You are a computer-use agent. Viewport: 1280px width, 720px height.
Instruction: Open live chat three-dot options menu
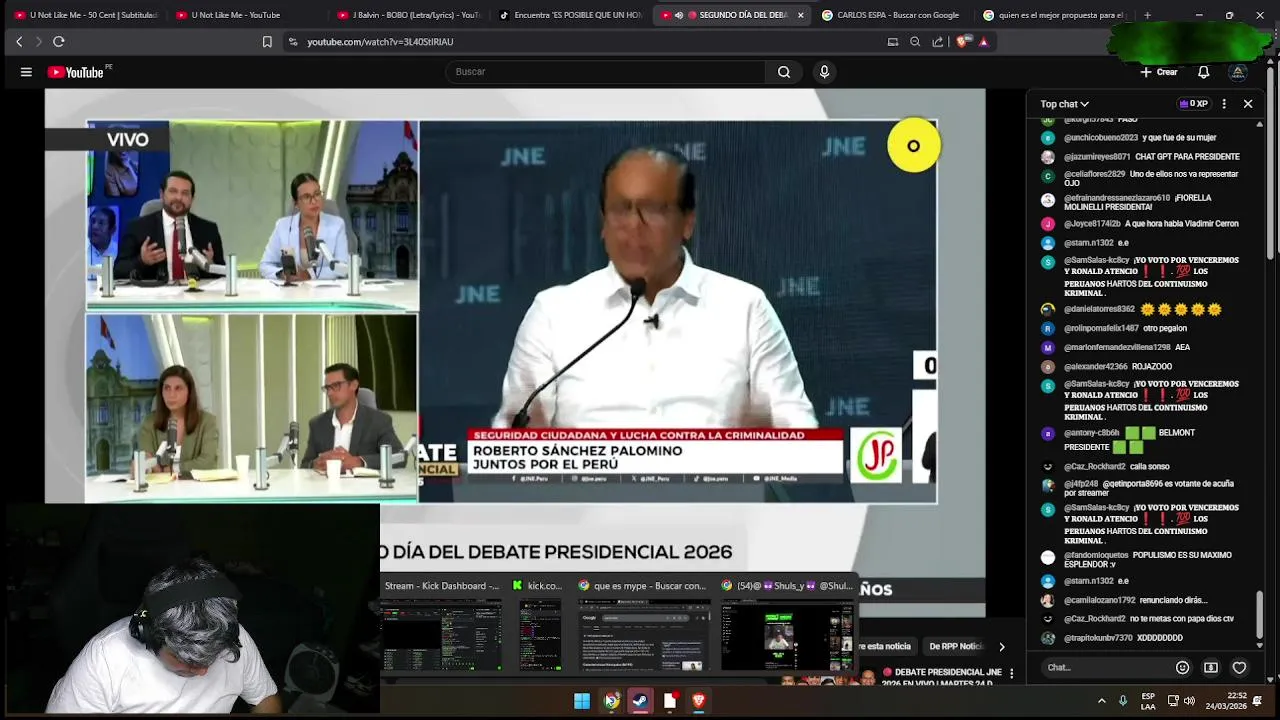[x=1224, y=104]
